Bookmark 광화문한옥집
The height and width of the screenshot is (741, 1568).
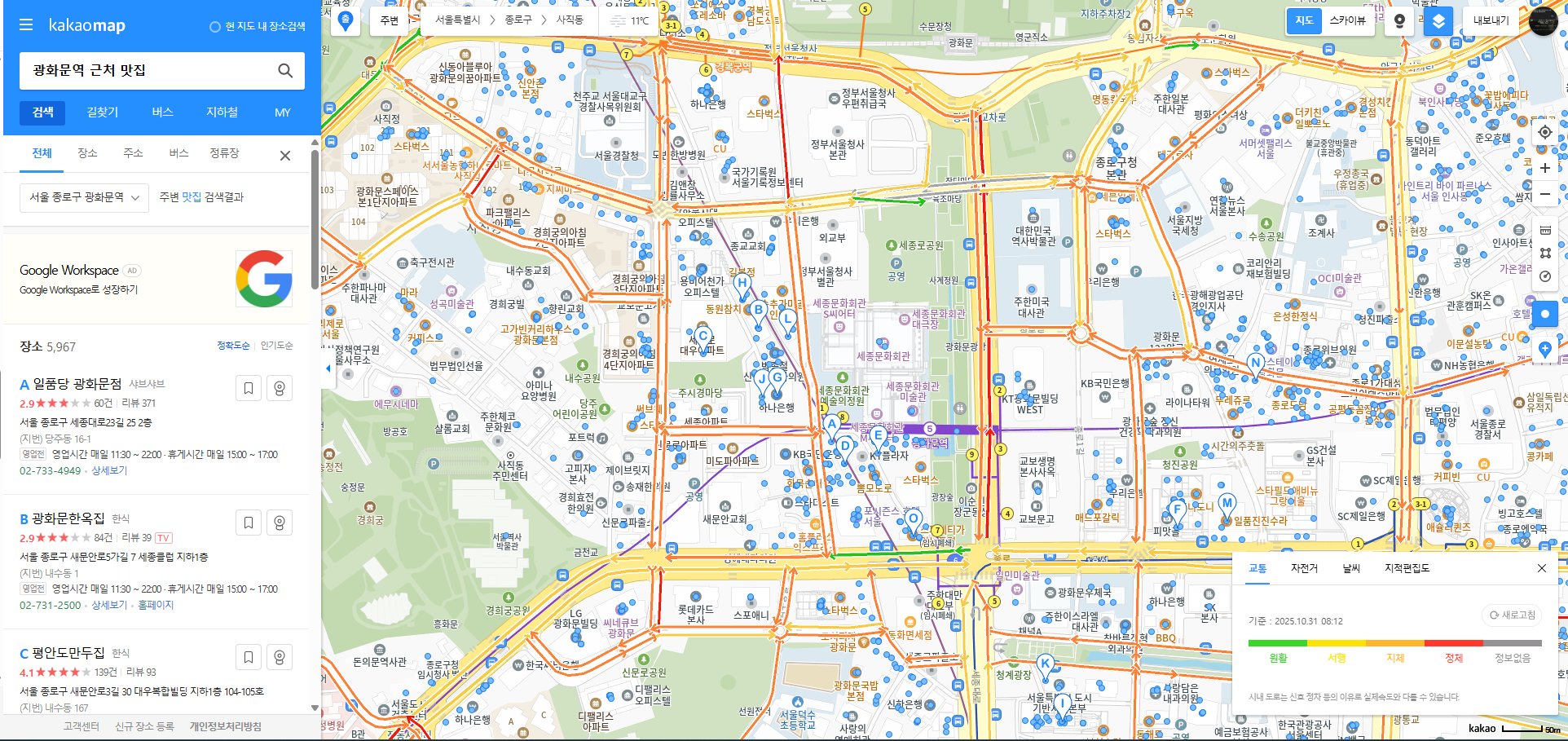click(x=249, y=523)
